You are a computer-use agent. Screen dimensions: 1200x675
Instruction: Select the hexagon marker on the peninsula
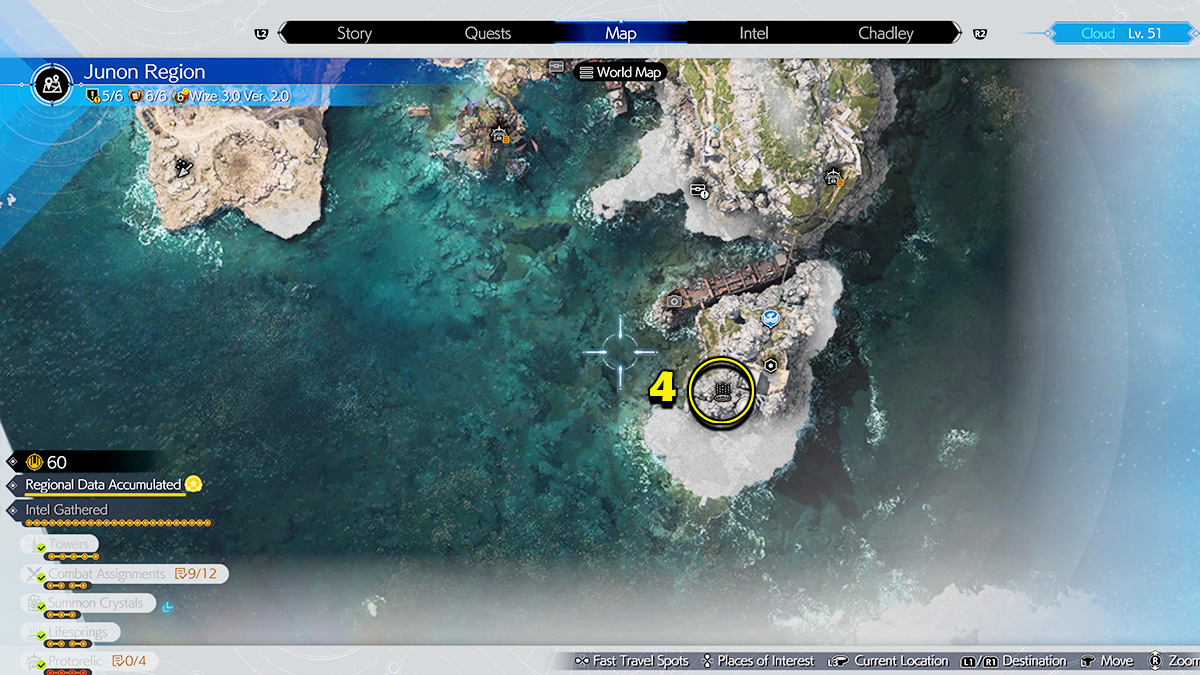point(771,366)
